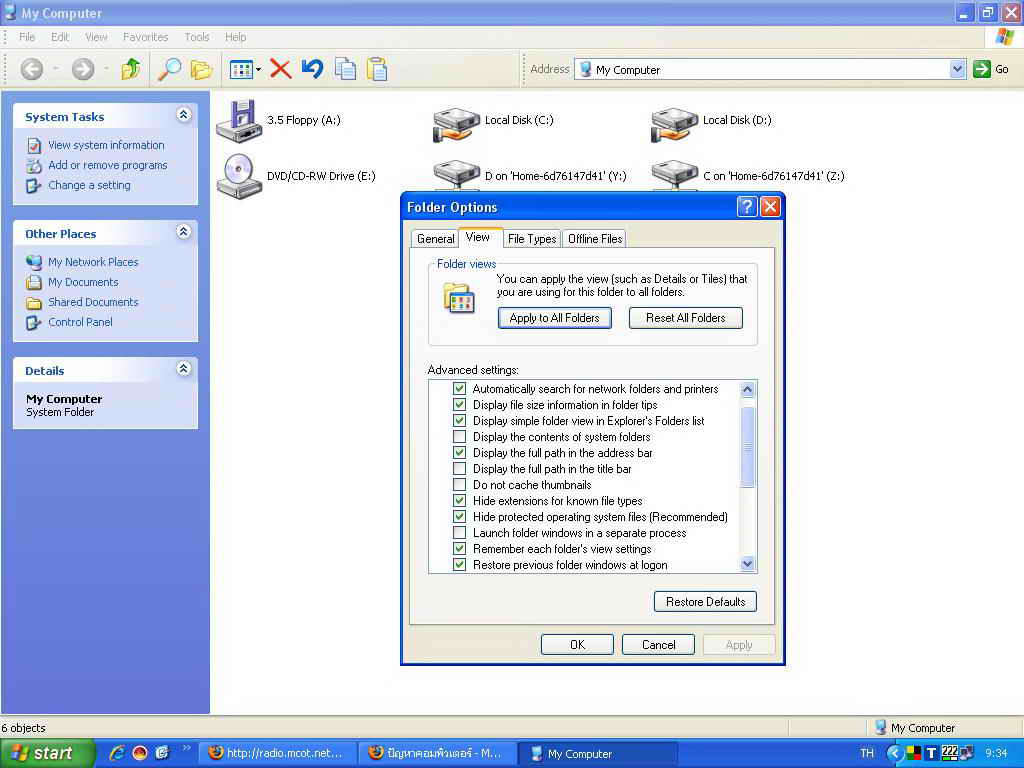Select the Local Disk (D:) drive icon

675,123
